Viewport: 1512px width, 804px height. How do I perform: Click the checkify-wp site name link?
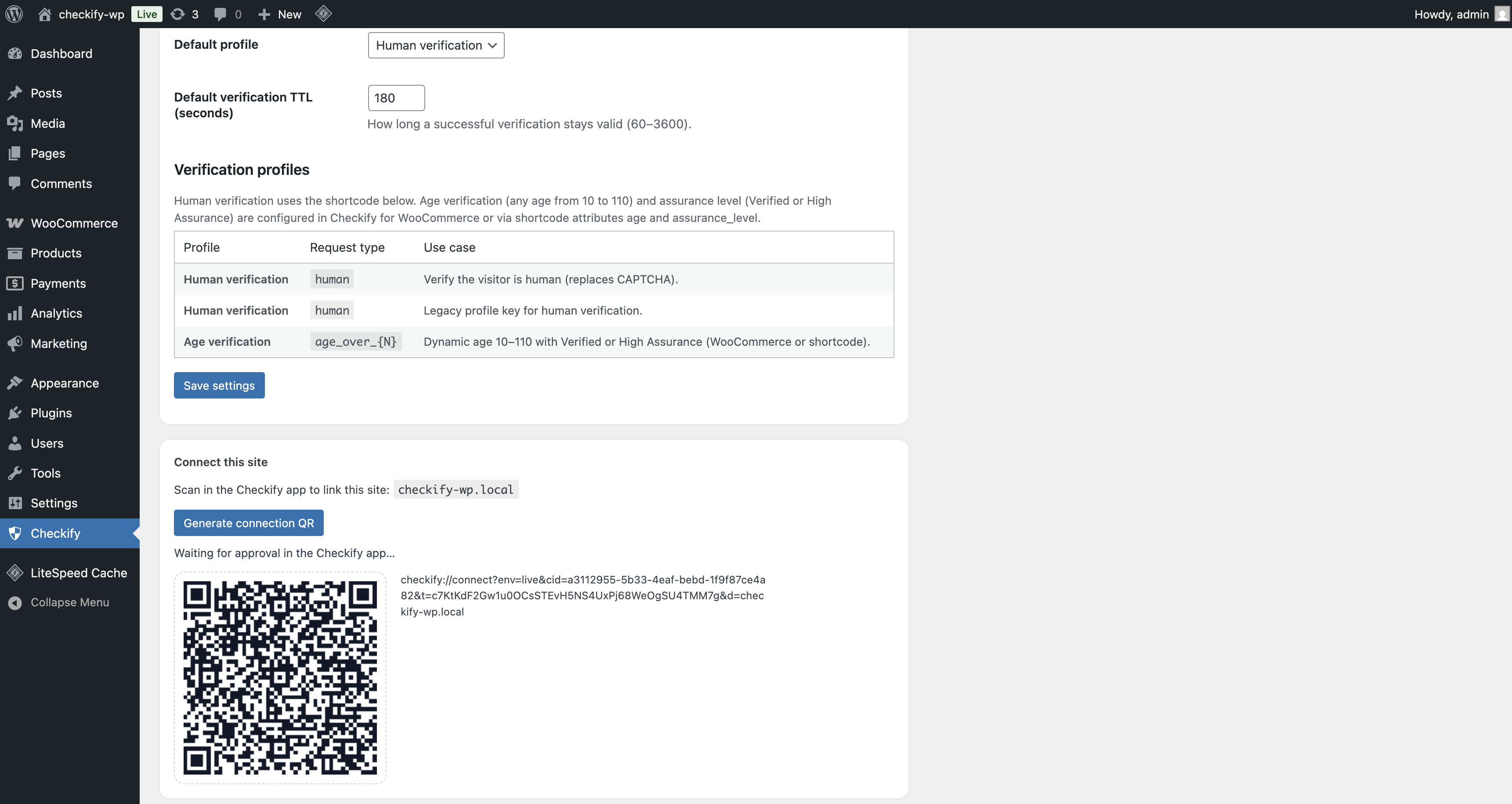tap(91, 14)
